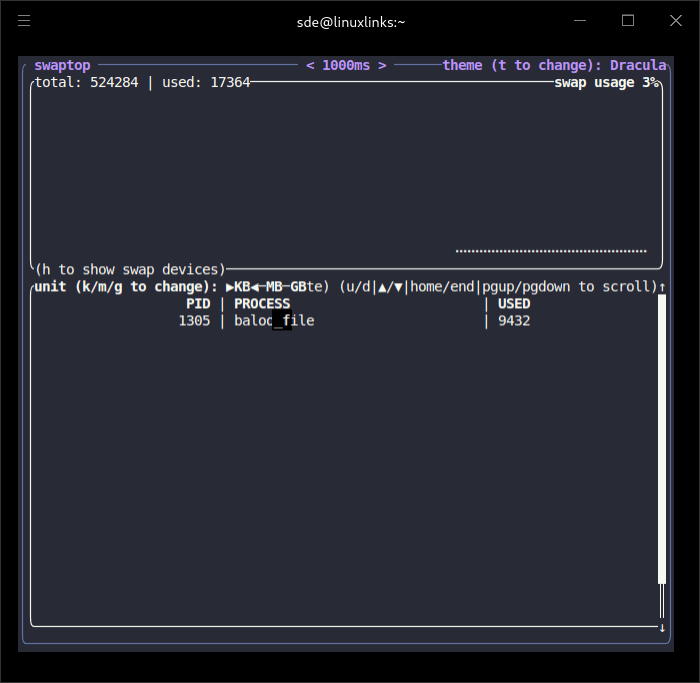Image resolution: width=700 pixels, height=683 pixels.
Task: Open the terminal hamburger menu
Action: (24, 21)
